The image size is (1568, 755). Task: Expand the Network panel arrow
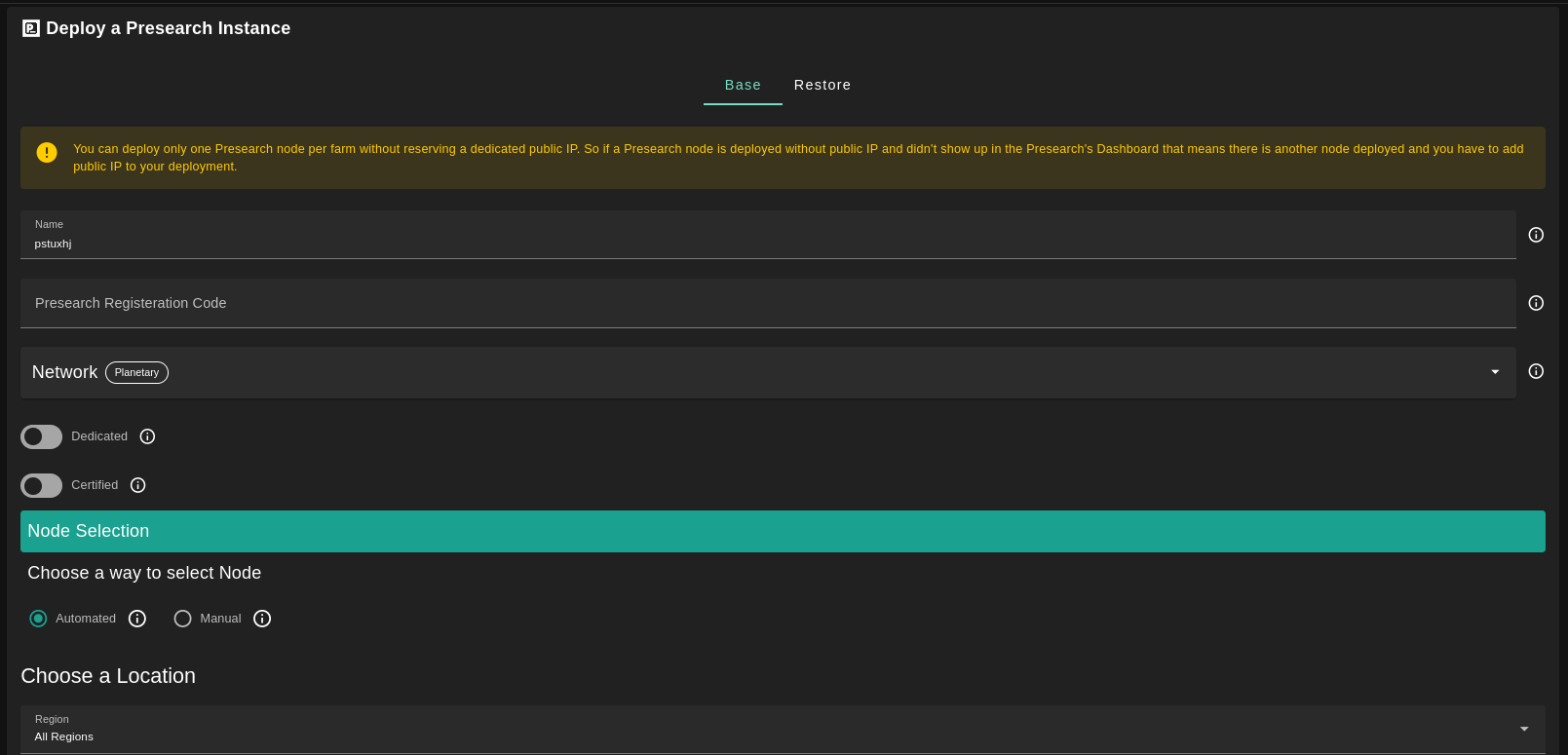[x=1495, y=372]
